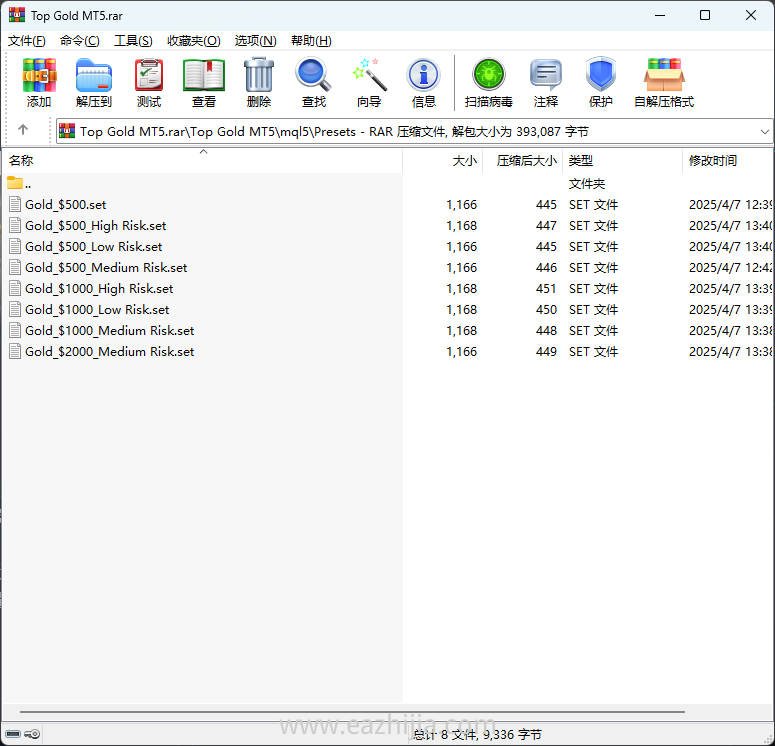Select Gold_$500_Low Risk.set file
This screenshot has height=746, width=775.
tap(93, 246)
